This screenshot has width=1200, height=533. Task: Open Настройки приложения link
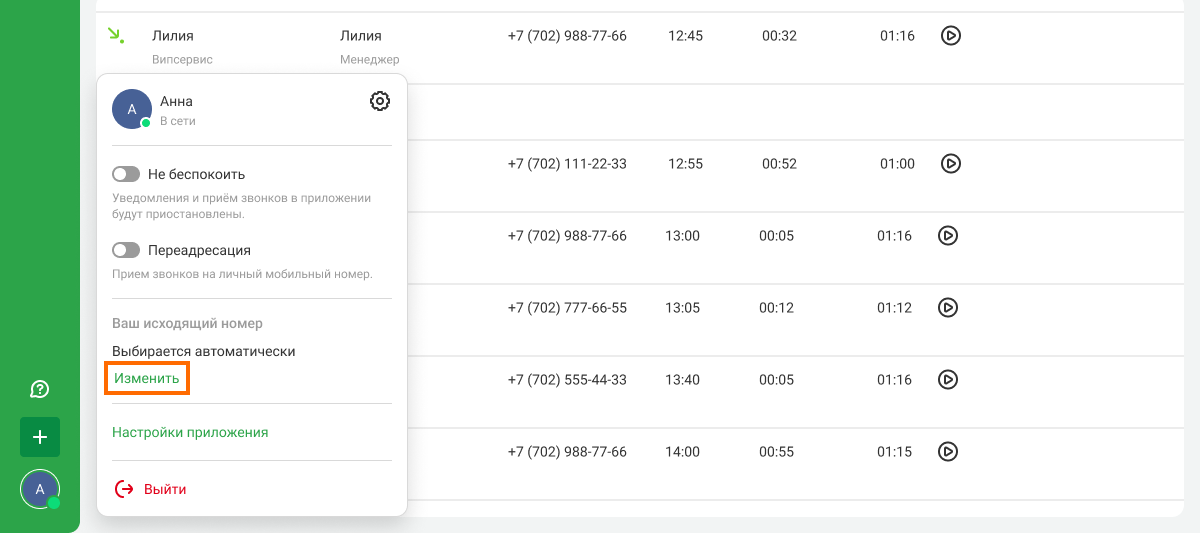(x=190, y=433)
